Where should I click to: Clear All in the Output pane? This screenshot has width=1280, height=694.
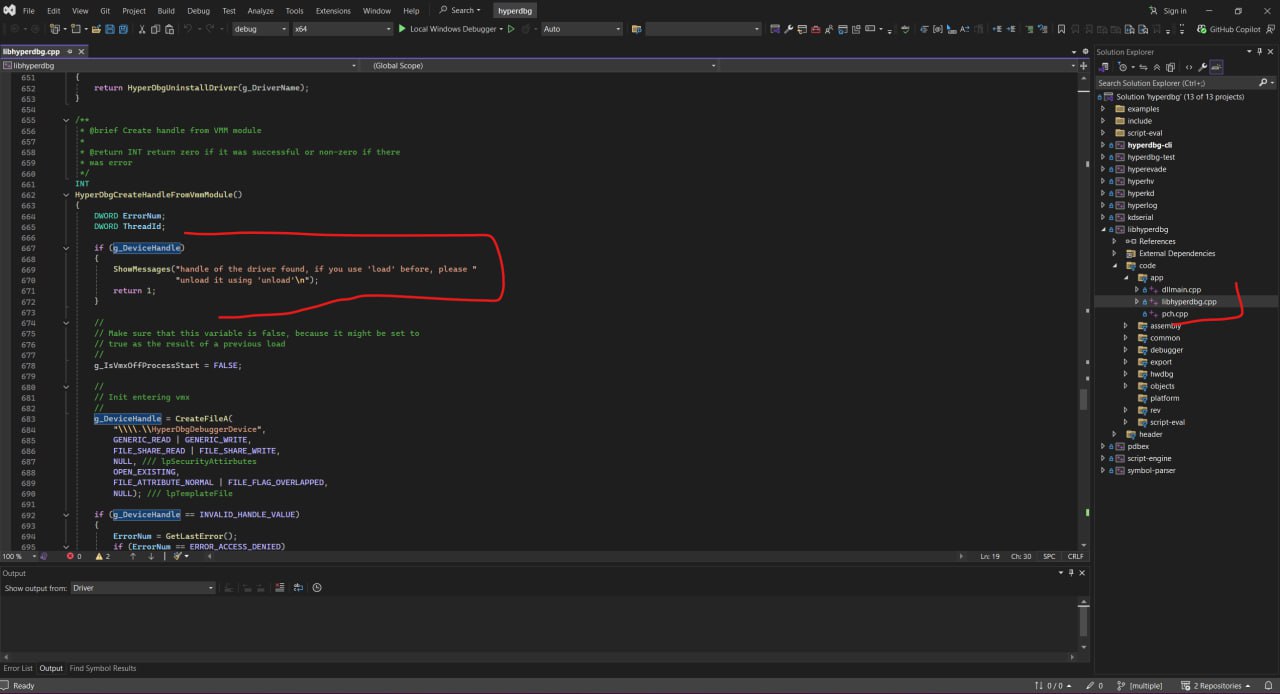click(281, 588)
